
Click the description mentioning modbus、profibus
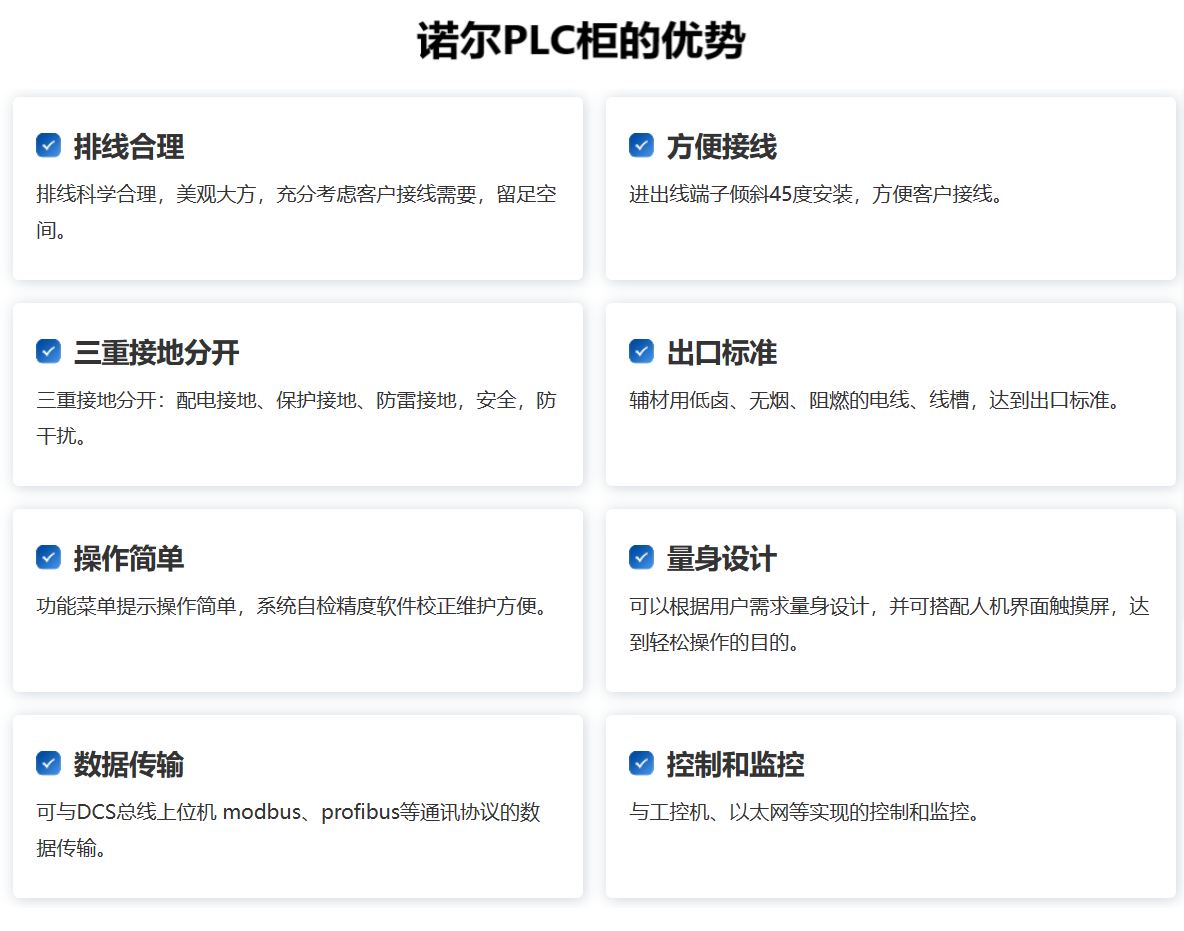pyautogui.click(x=288, y=831)
